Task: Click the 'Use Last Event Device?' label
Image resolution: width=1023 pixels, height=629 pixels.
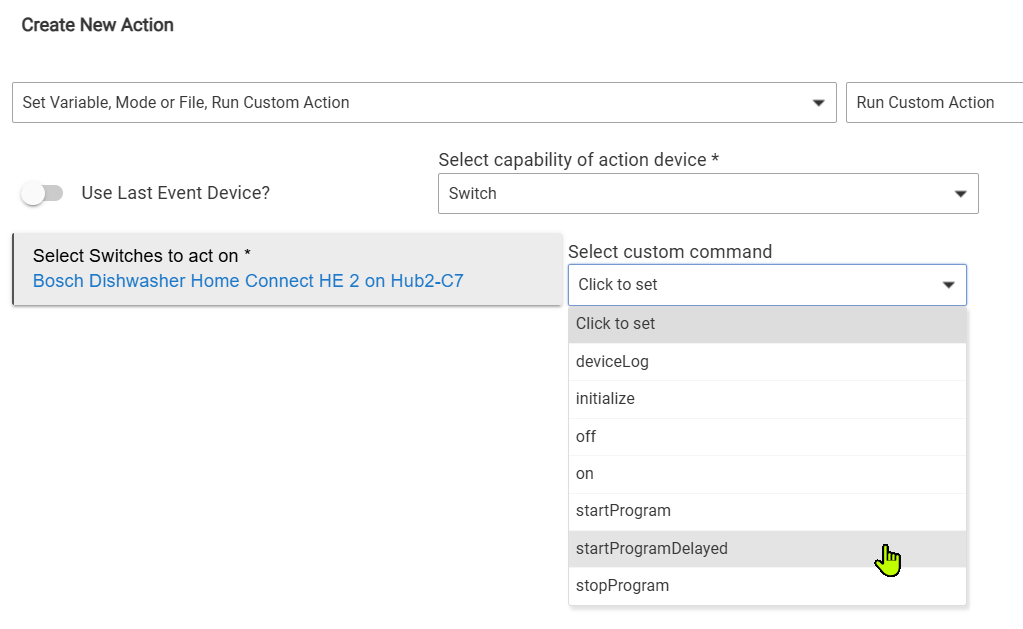Action: (175, 193)
